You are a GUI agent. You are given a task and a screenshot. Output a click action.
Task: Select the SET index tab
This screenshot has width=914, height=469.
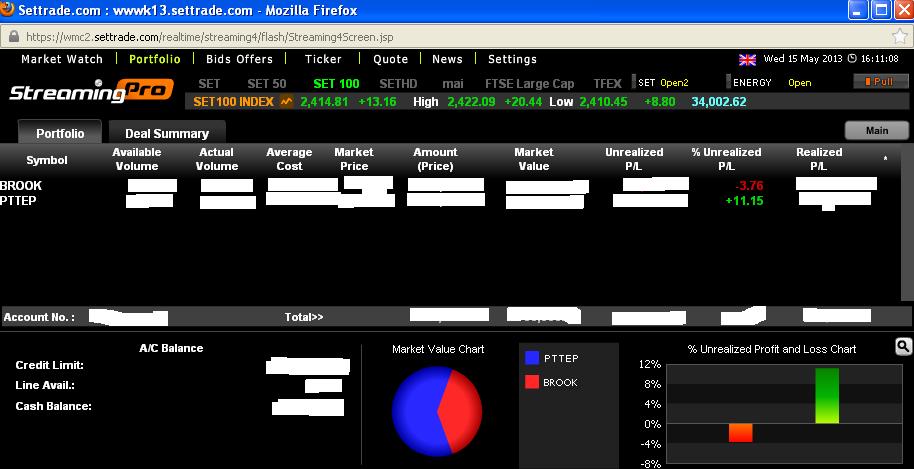[x=209, y=83]
